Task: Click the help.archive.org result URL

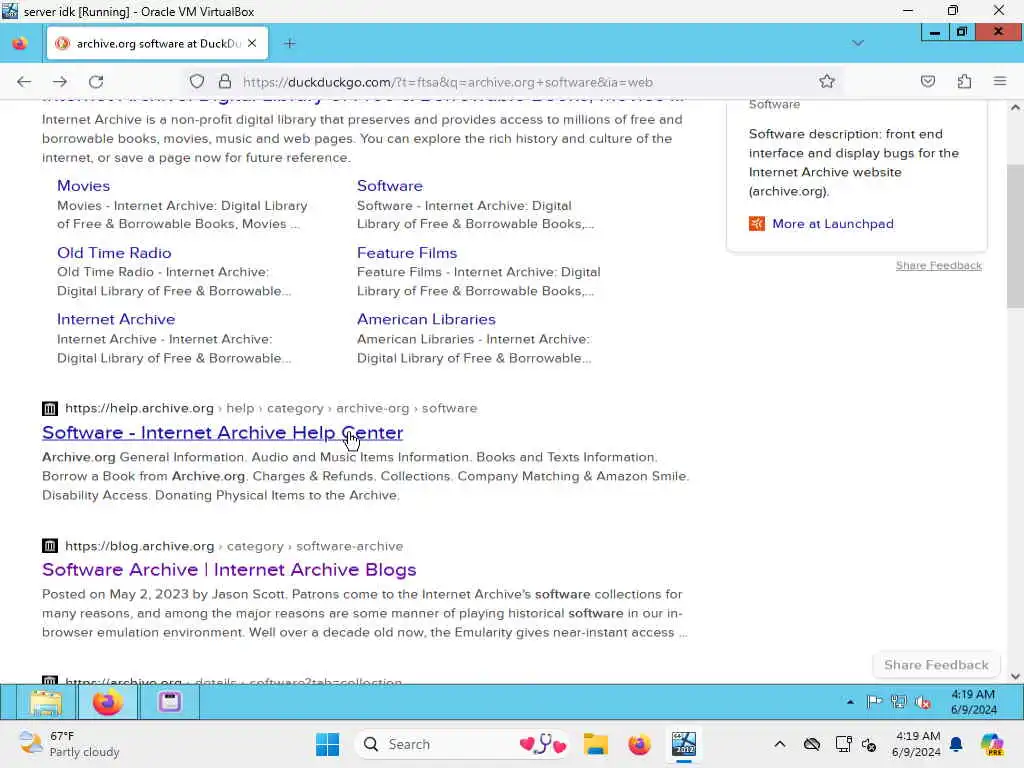Action: click(271, 408)
